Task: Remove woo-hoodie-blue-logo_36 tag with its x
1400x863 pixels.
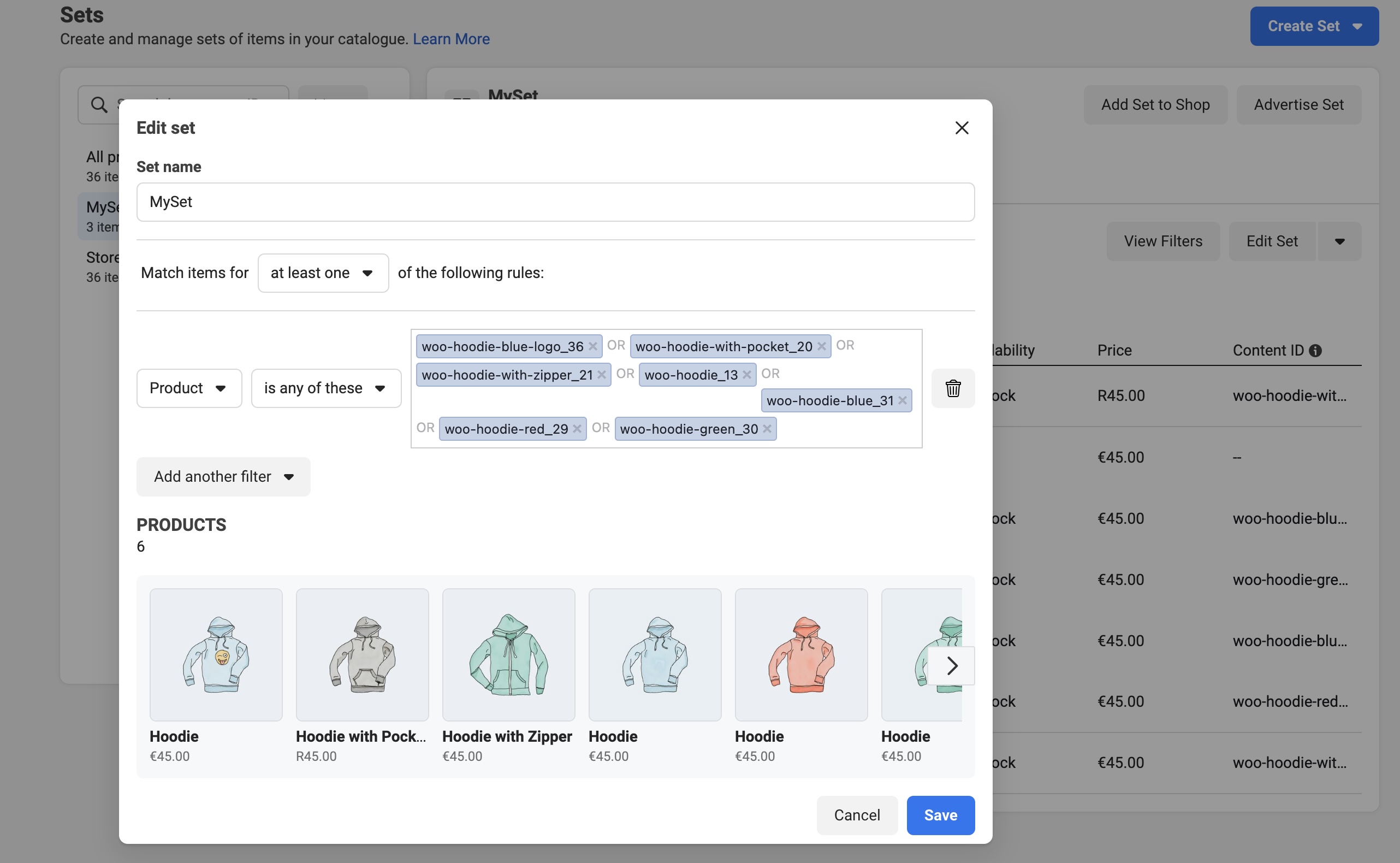Action: [x=593, y=346]
